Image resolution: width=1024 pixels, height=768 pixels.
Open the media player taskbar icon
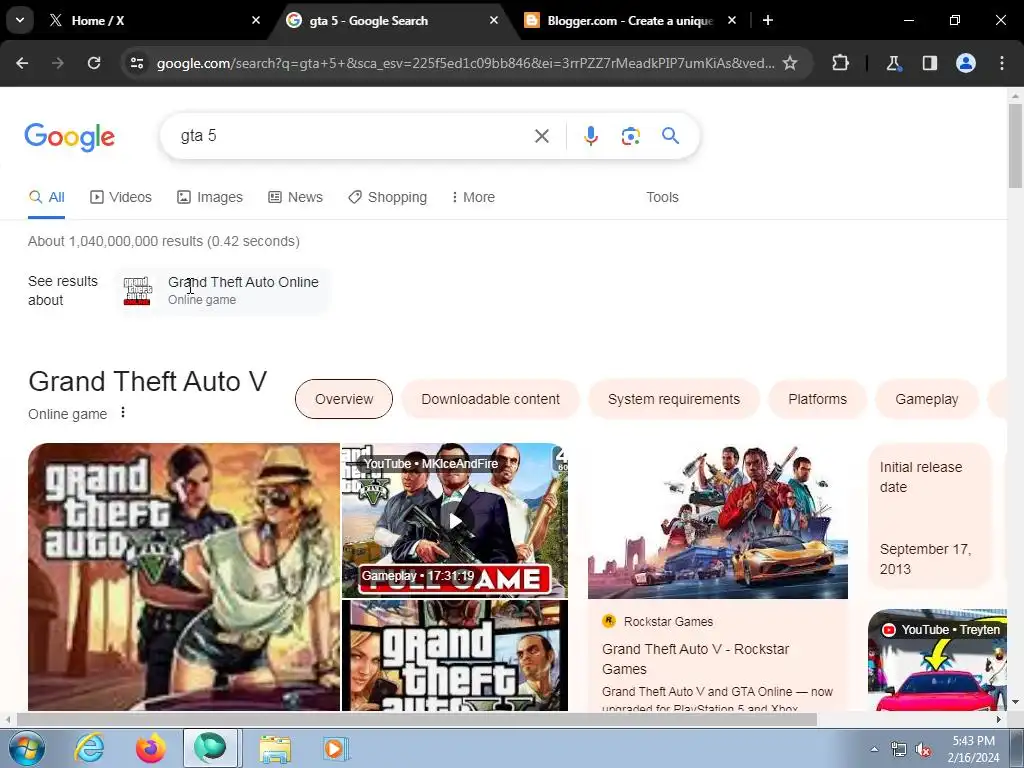click(x=335, y=748)
